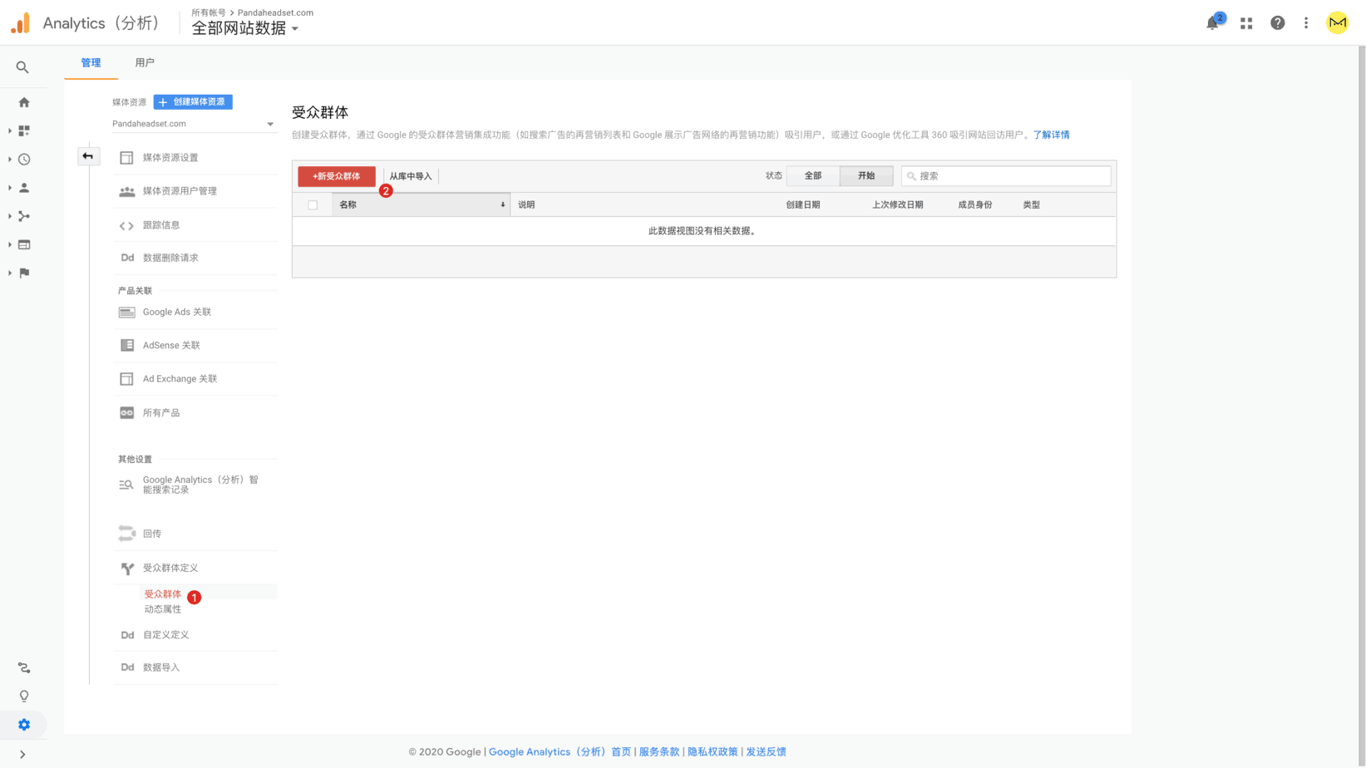Screen dimensions: 1366x768
Task: Open the 全部网站数据 view selector
Action: pos(245,29)
